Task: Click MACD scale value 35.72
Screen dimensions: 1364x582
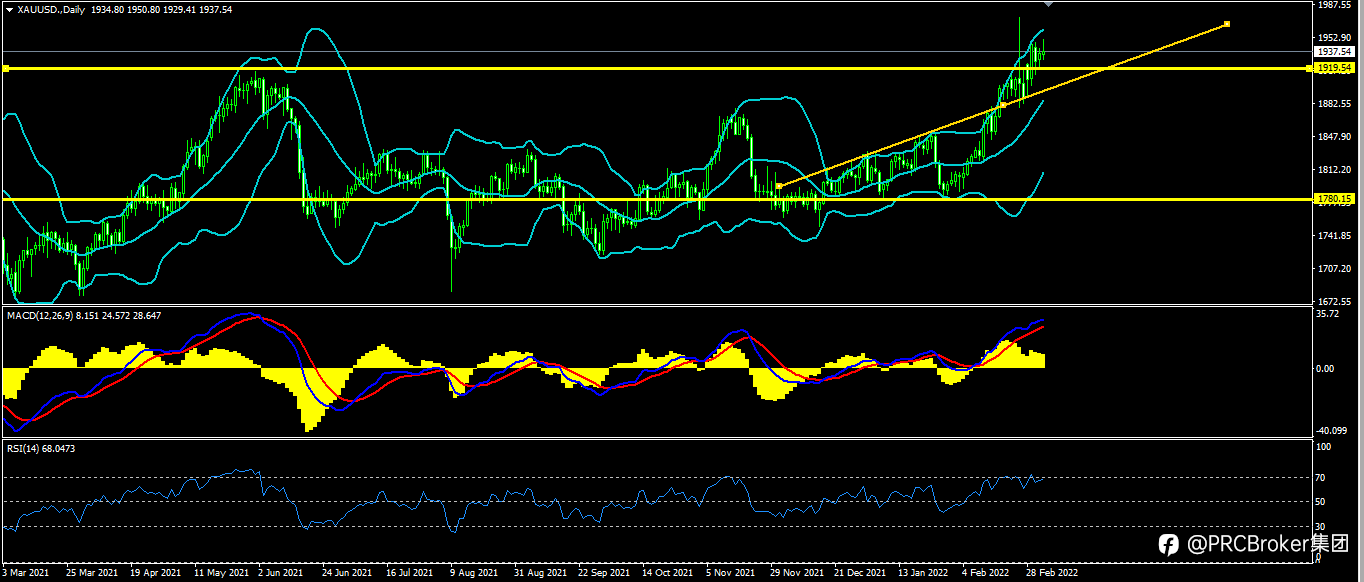Action: 1328,314
